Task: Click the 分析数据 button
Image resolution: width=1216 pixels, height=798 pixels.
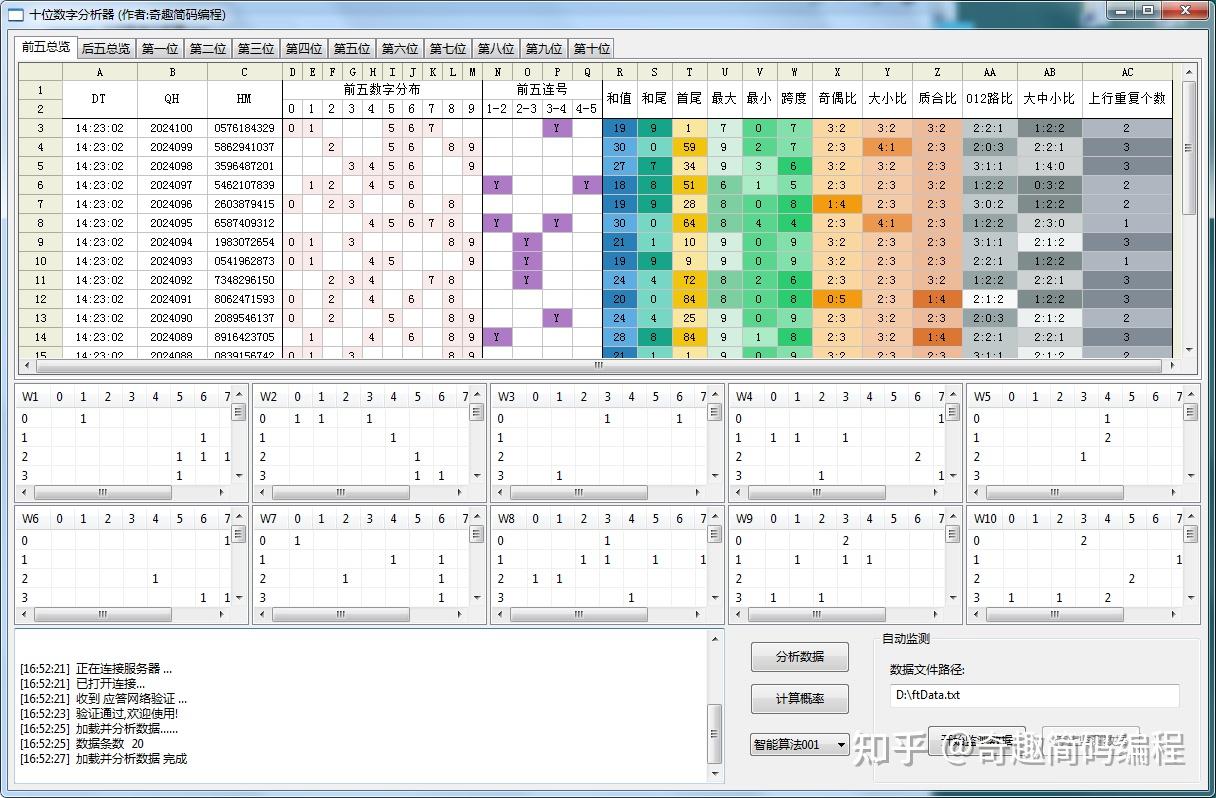Action: coord(800,657)
